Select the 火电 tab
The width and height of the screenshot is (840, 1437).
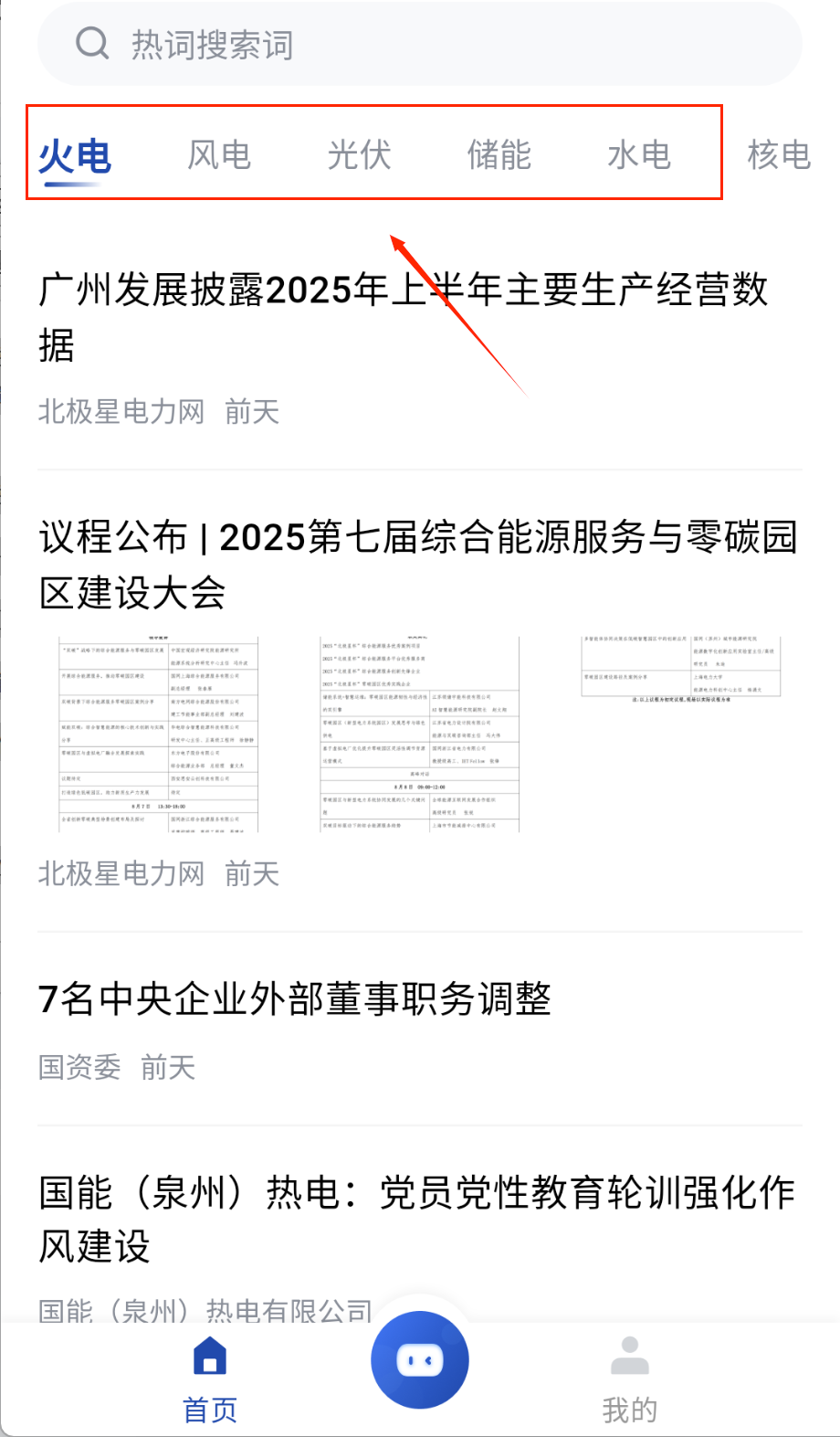[75, 156]
